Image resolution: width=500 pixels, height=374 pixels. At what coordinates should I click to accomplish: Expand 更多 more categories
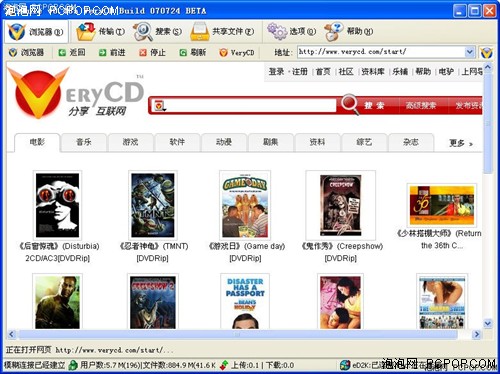click(x=461, y=143)
